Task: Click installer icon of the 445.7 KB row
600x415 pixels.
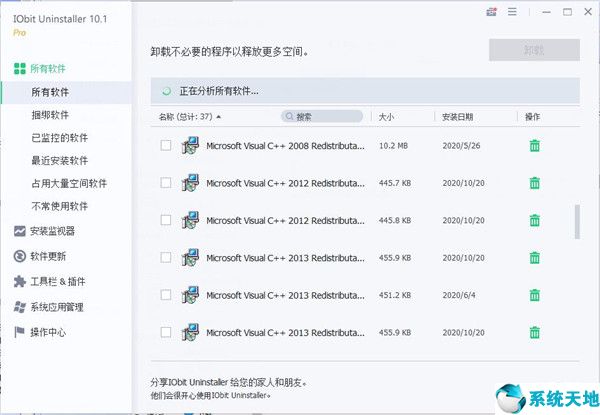Action: click(190, 183)
